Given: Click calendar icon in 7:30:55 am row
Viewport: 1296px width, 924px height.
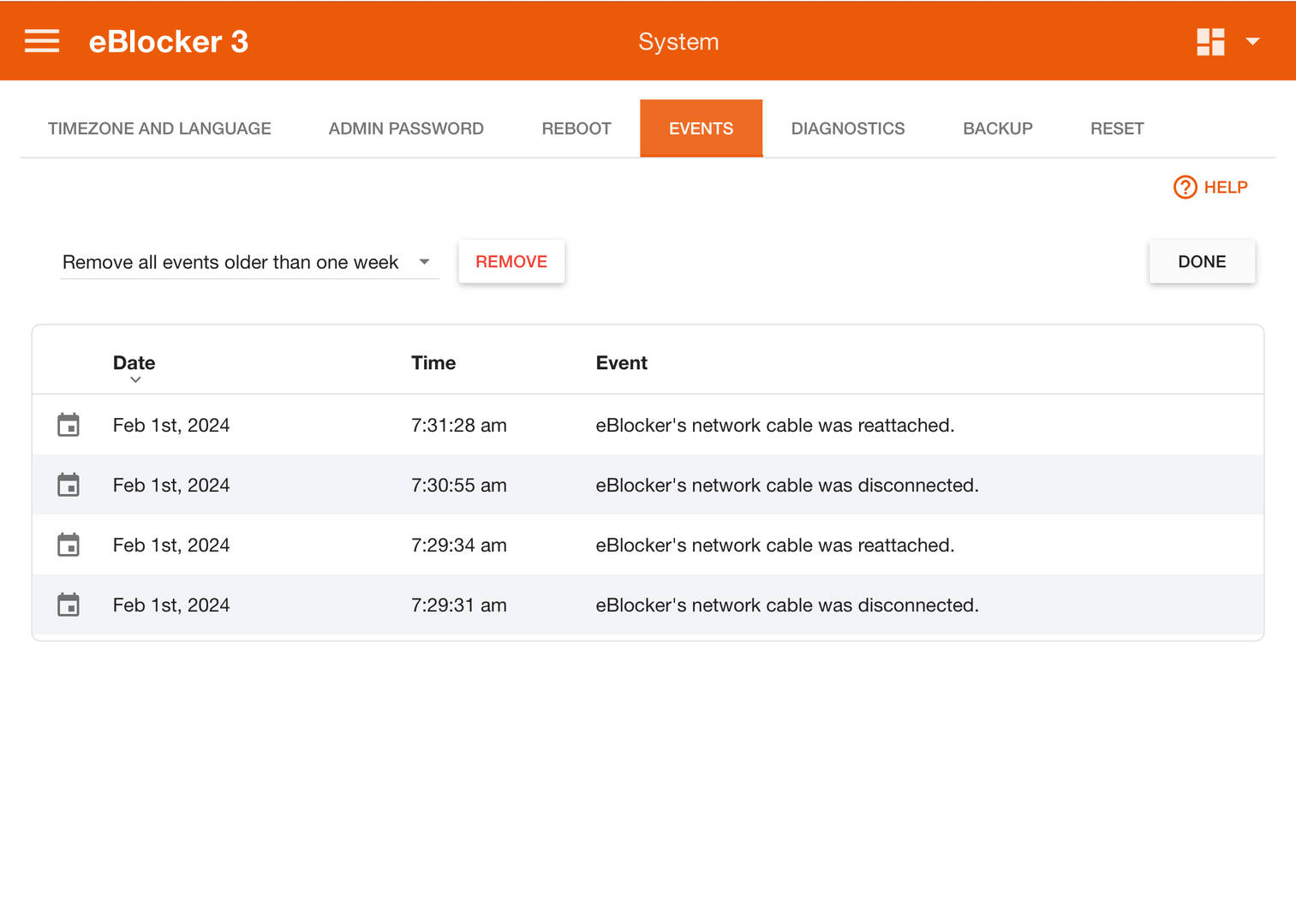Looking at the screenshot, I should click(x=69, y=485).
